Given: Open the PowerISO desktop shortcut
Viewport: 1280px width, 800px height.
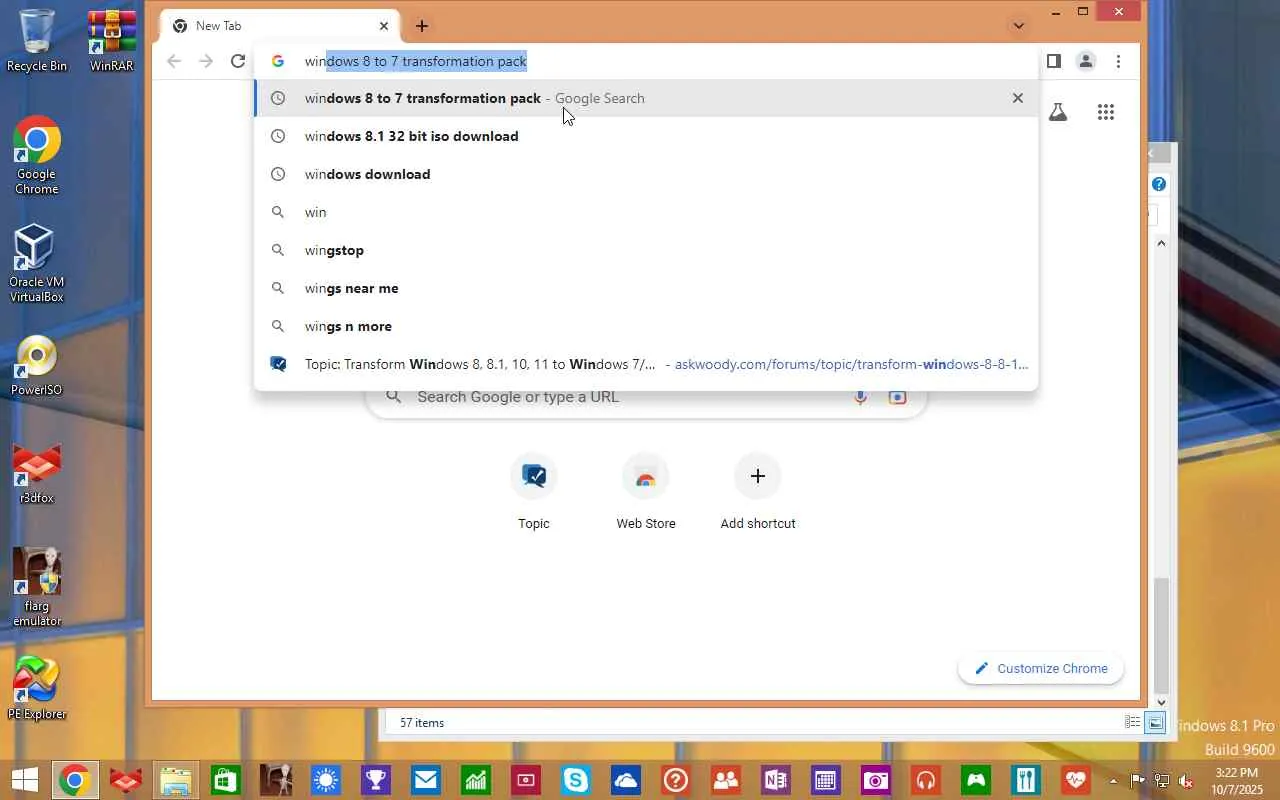Looking at the screenshot, I should 37,366.
